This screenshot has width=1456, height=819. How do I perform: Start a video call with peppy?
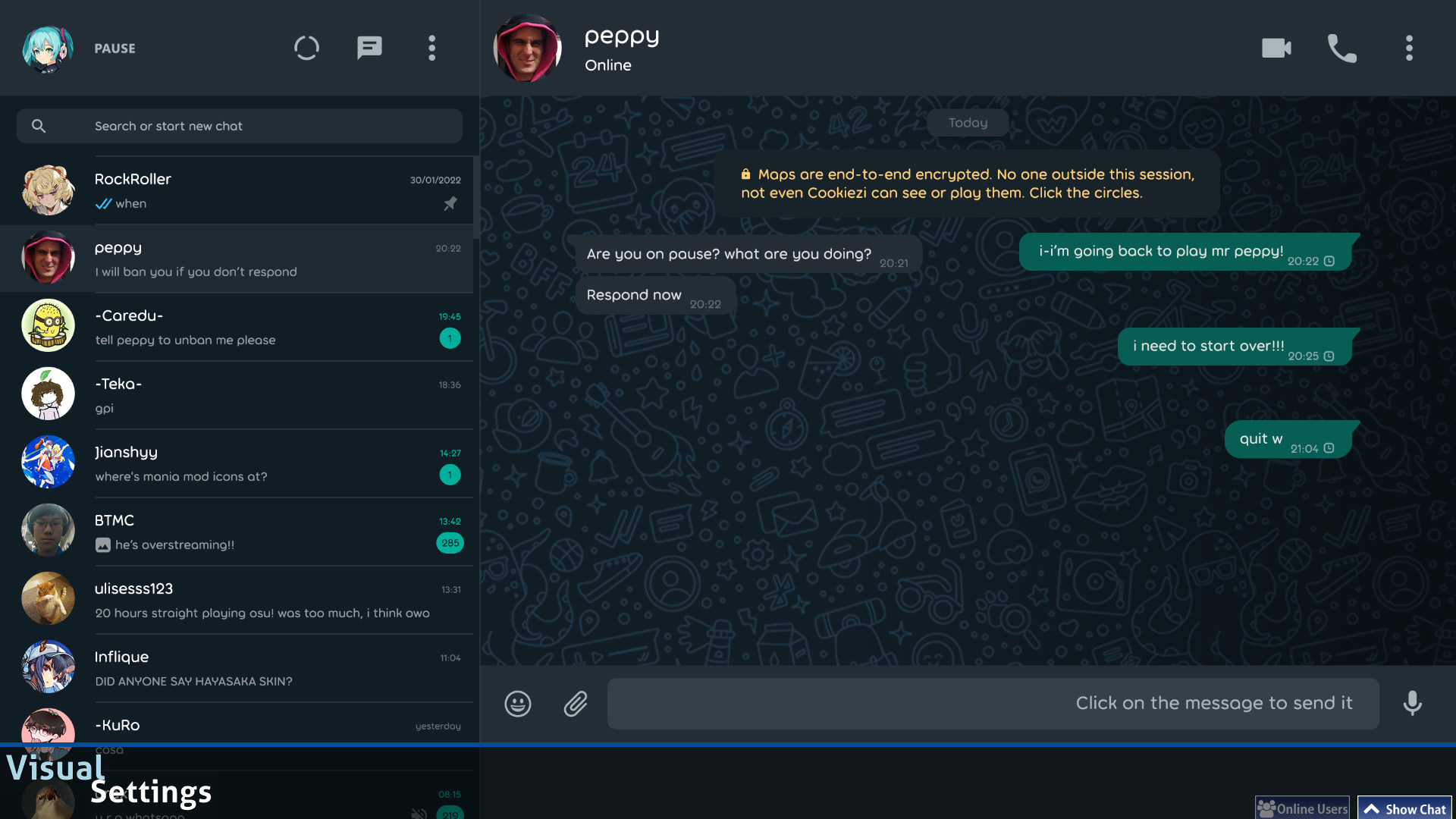1276,48
